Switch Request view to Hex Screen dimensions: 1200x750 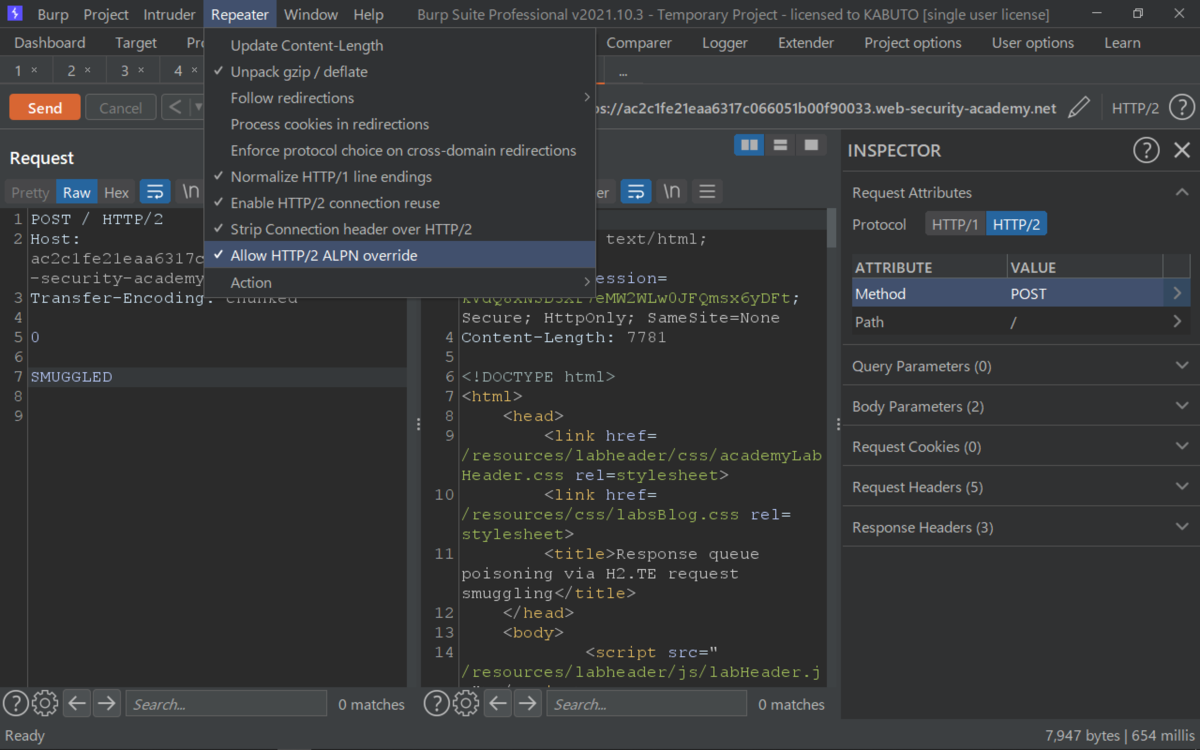tap(117, 192)
